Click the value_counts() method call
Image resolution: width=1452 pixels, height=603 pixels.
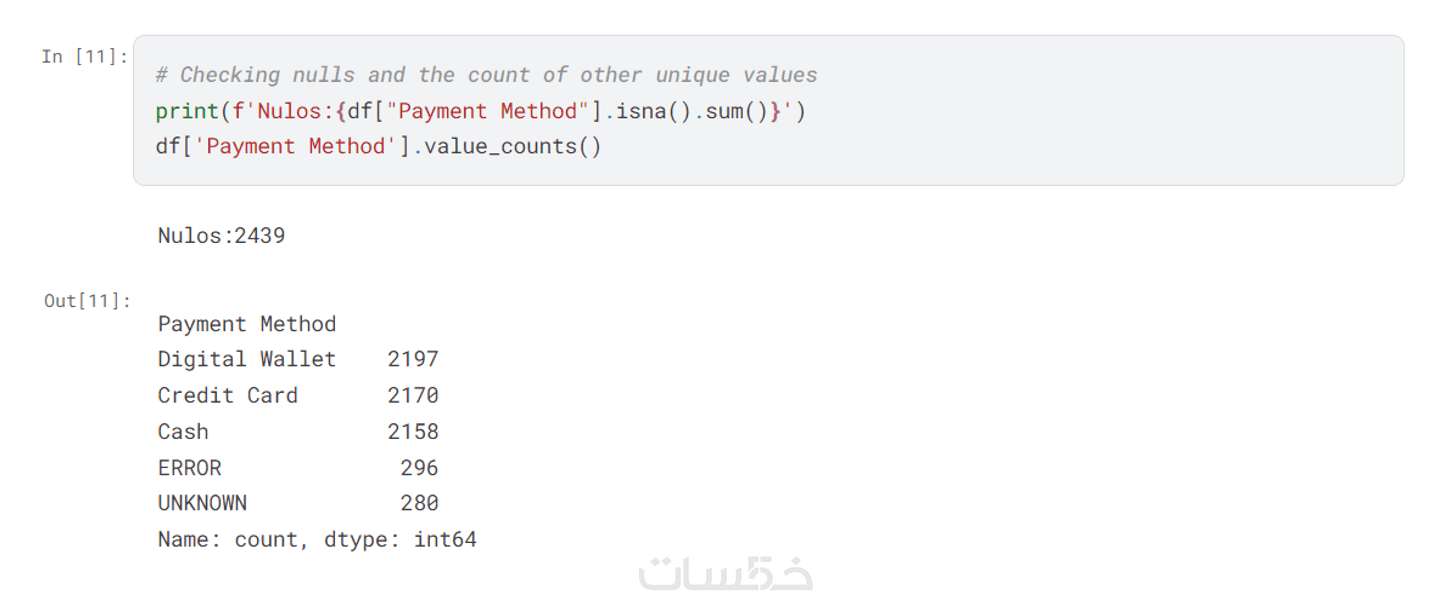(x=512, y=147)
